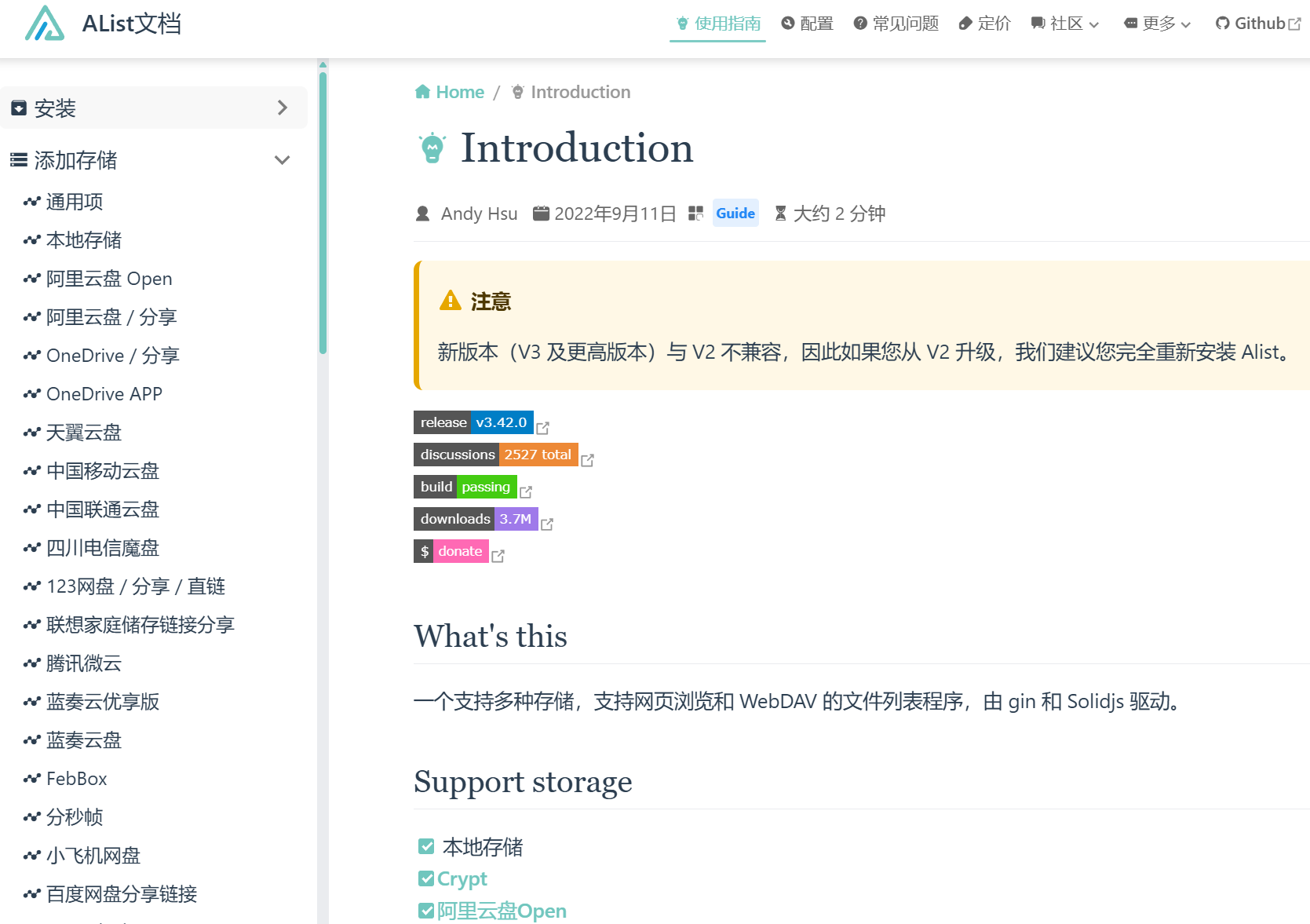Image resolution: width=1310 pixels, height=924 pixels.
Task: Click the build passing badge
Action: pyautogui.click(x=465, y=487)
